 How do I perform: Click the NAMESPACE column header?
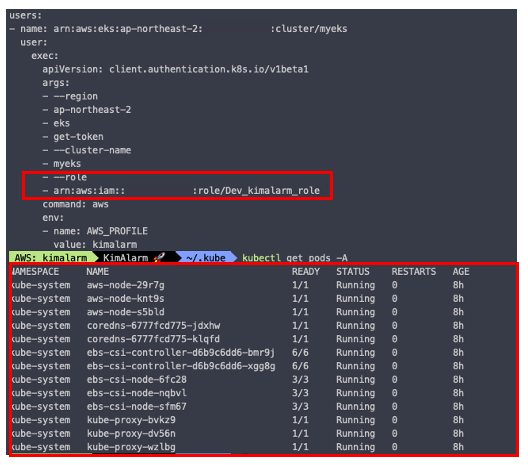(x=35, y=271)
